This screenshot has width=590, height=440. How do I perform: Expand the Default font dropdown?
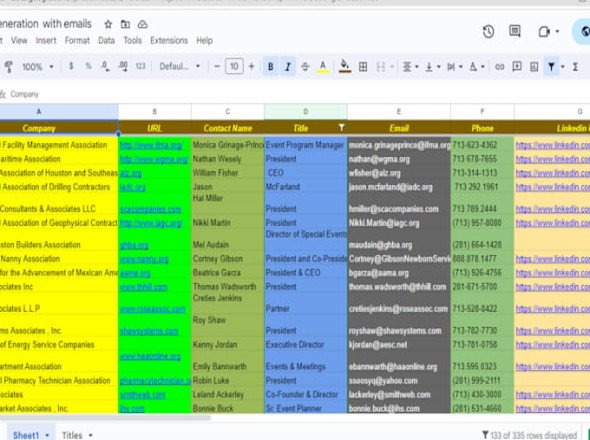coord(179,67)
